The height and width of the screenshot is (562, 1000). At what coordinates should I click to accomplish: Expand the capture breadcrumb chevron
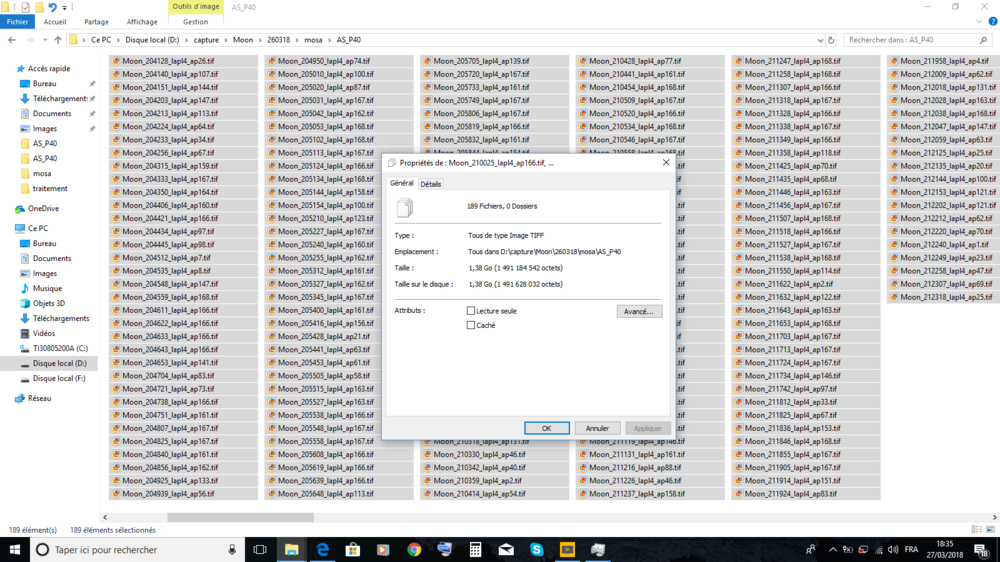(226, 40)
